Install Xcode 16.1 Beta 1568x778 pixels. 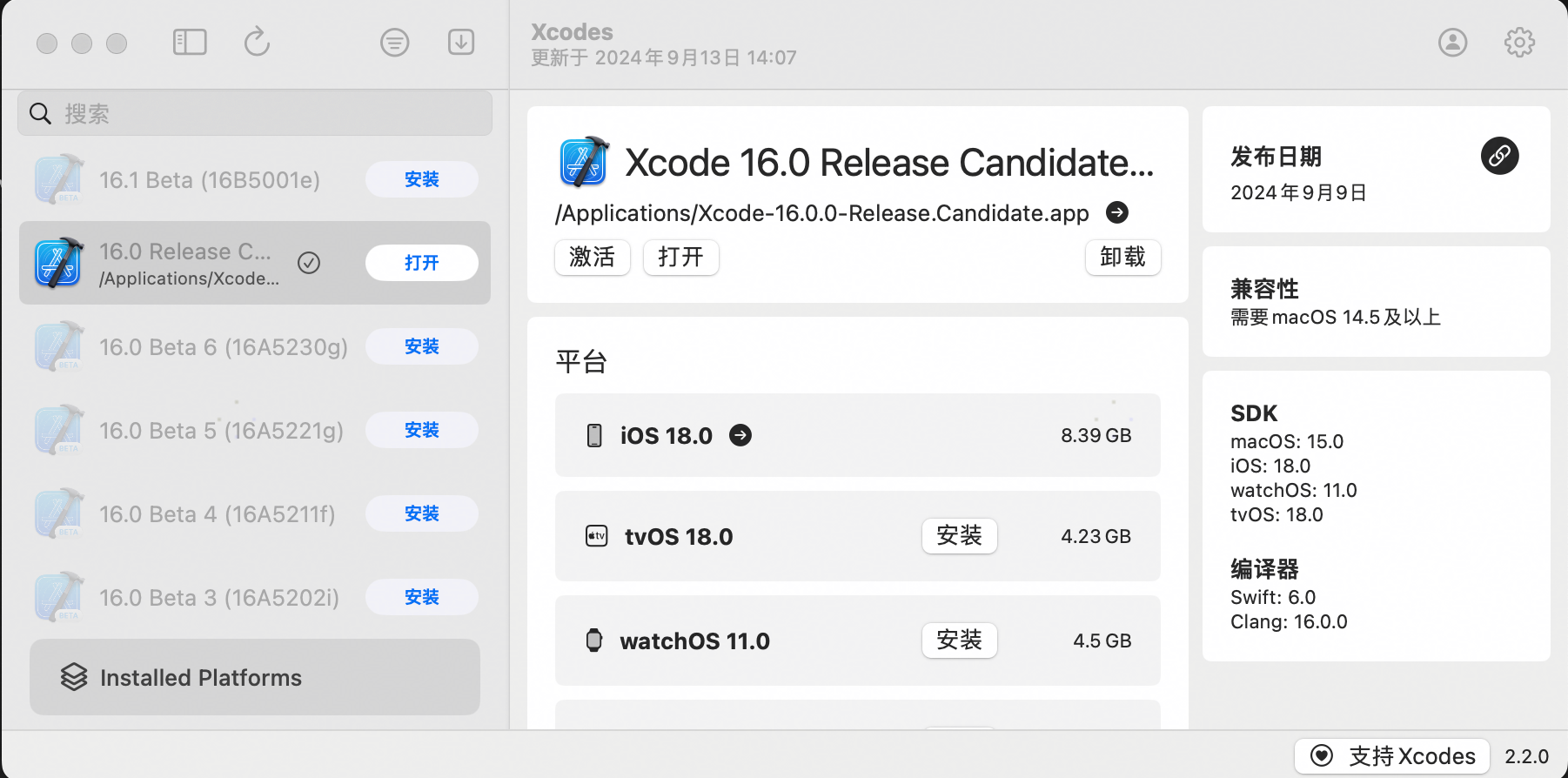click(x=422, y=179)
